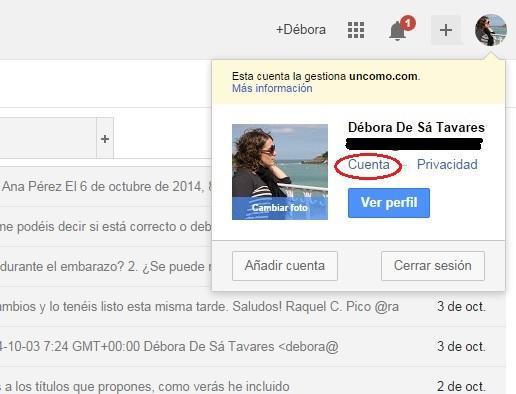Viewport: 516px width, 394px height.
Task: Open the Cuenta account link
Action: [x=368, y=164]
